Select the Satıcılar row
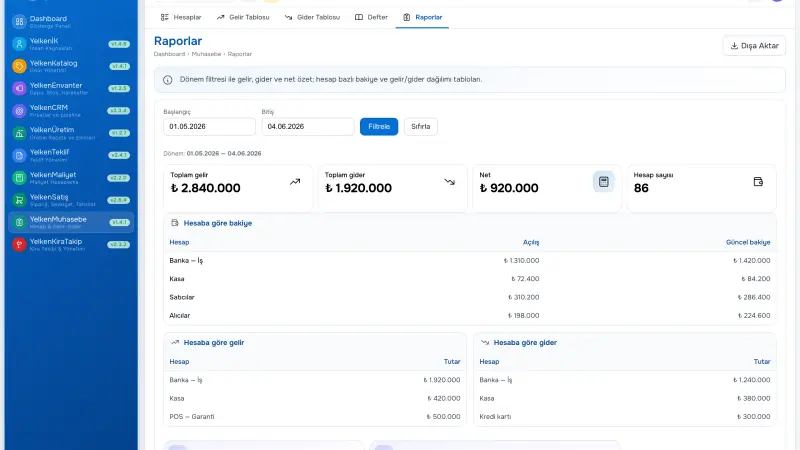800x450 pixels. coord(470,297)
